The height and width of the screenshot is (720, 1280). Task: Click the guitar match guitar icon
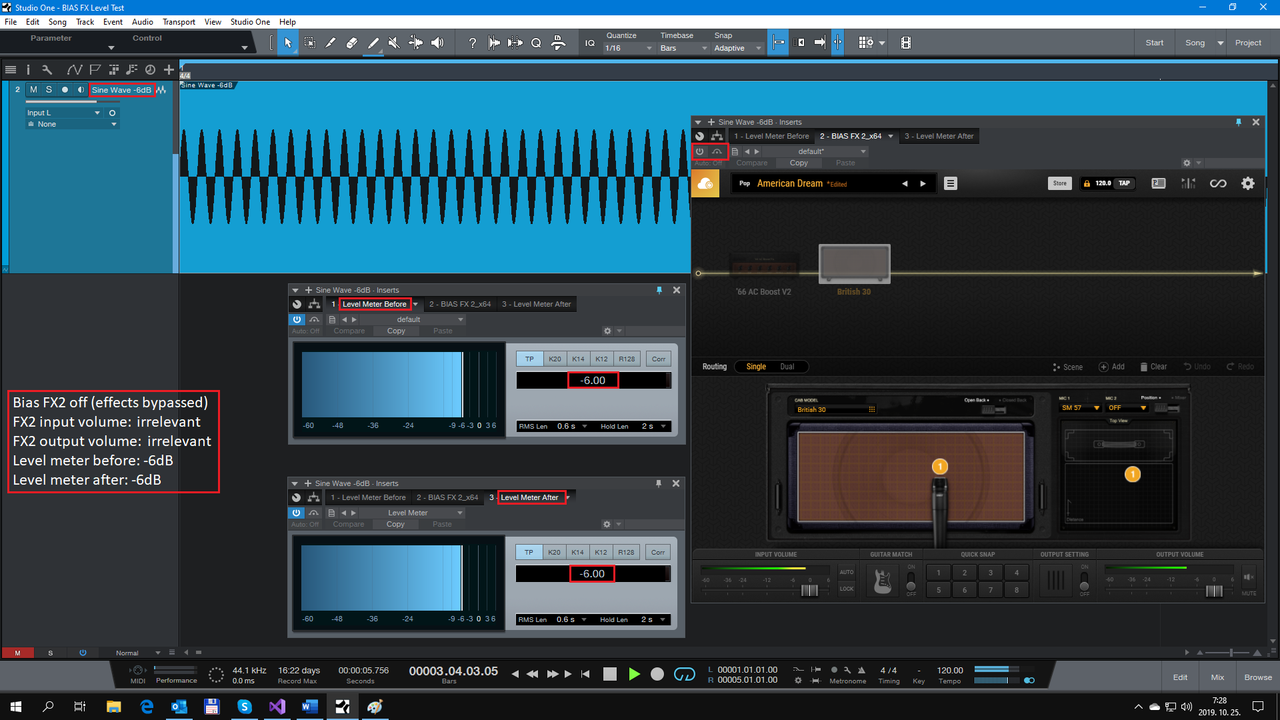click(x=883, y=581)
